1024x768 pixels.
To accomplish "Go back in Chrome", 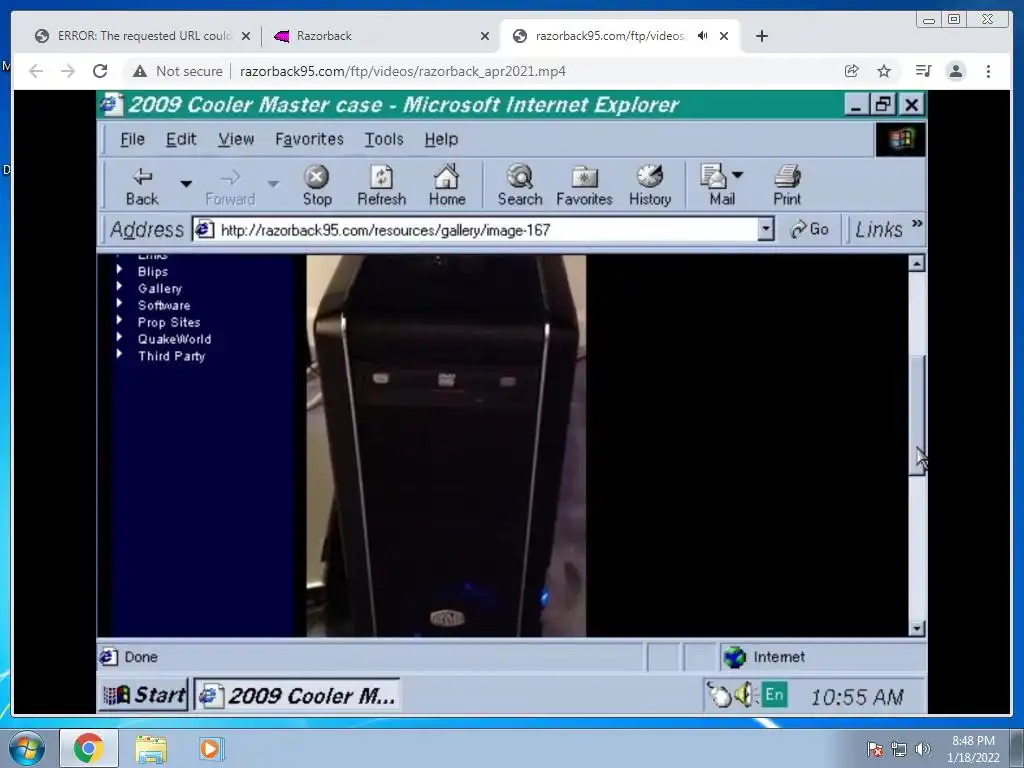I will click(36, 71).
